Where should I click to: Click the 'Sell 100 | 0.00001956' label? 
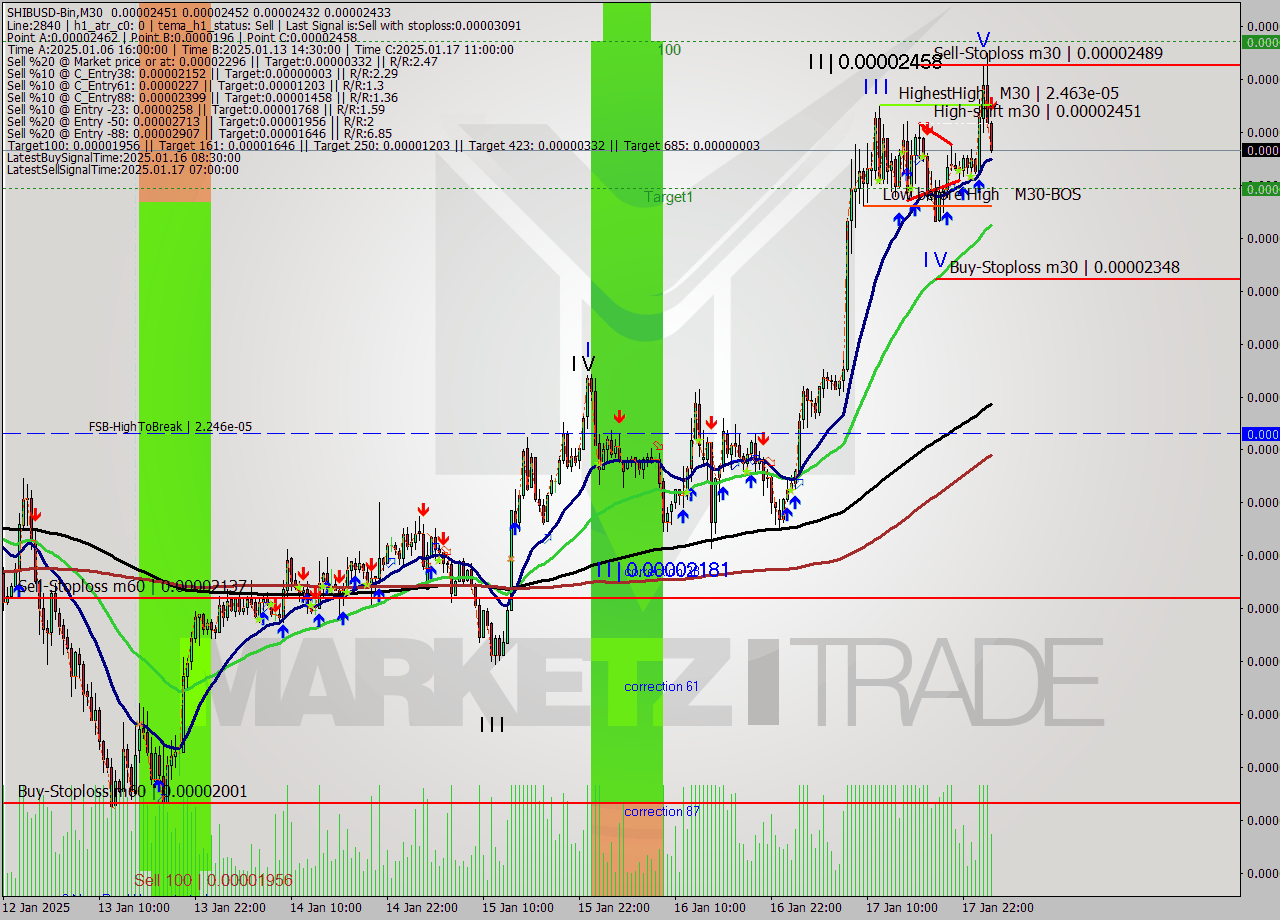point(213,880)
